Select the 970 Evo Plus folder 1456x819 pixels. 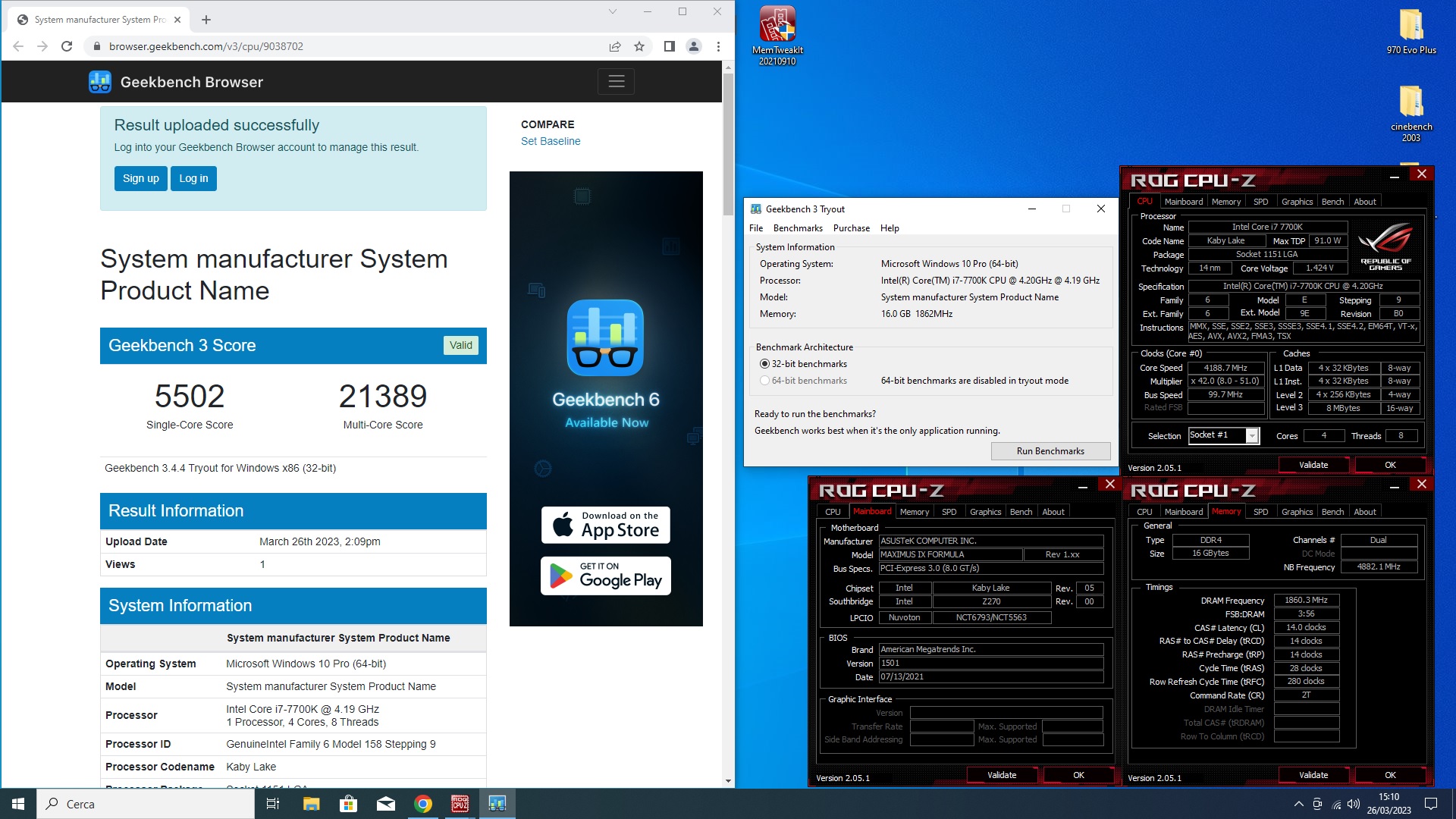1411,31
